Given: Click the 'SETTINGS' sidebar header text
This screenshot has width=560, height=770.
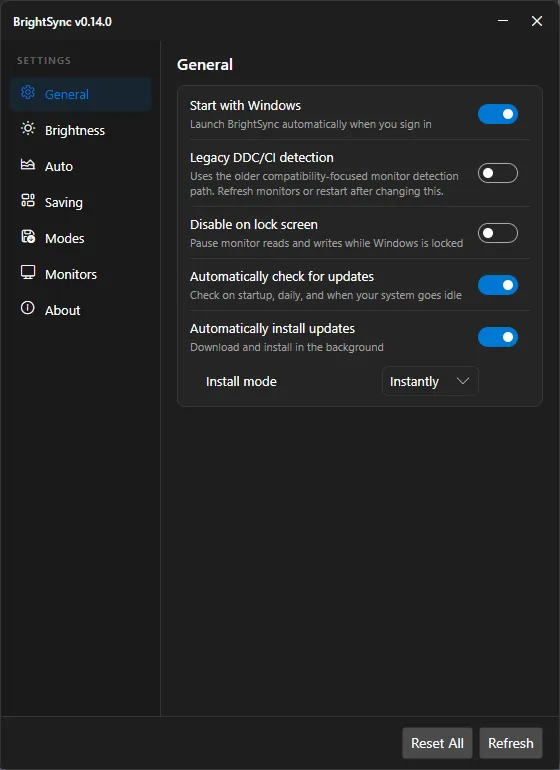Looking at the screenshot, I should point(44,61).
